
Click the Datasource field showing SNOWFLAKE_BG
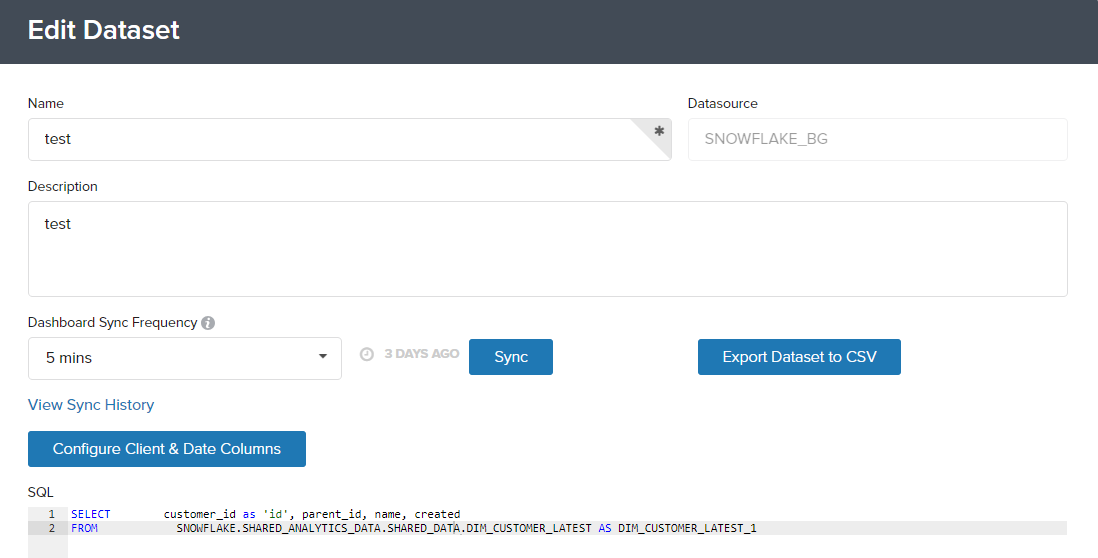[877, 139]
